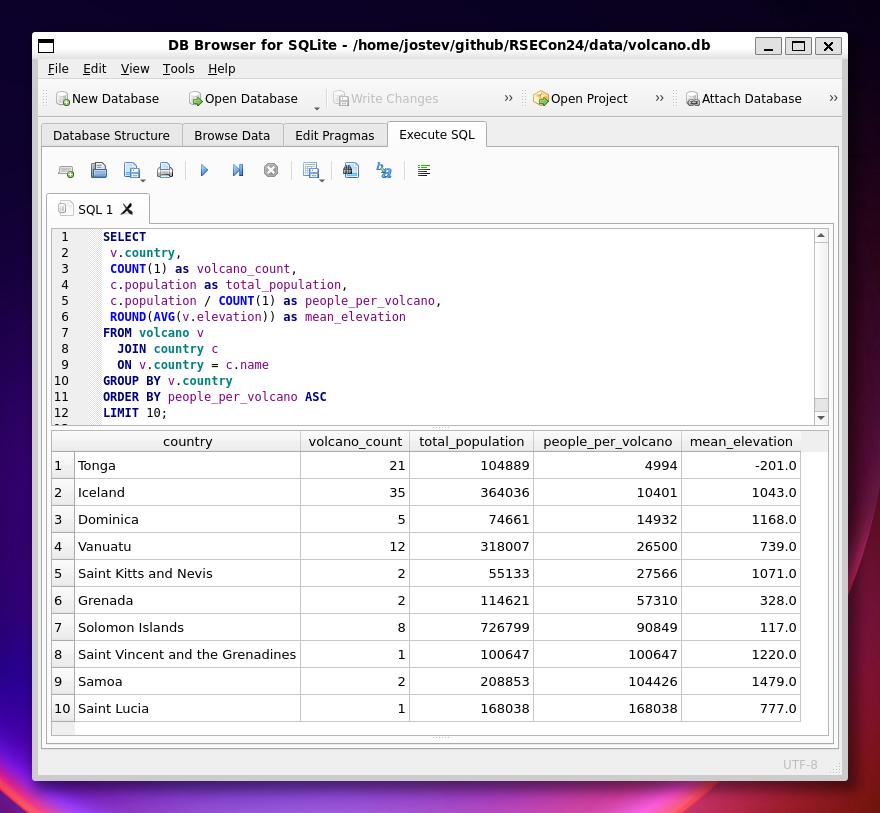The width and height of the screenshot is (880, 813).
Task: Open Find in editor with binoculars icon
Action: [350, 171]
